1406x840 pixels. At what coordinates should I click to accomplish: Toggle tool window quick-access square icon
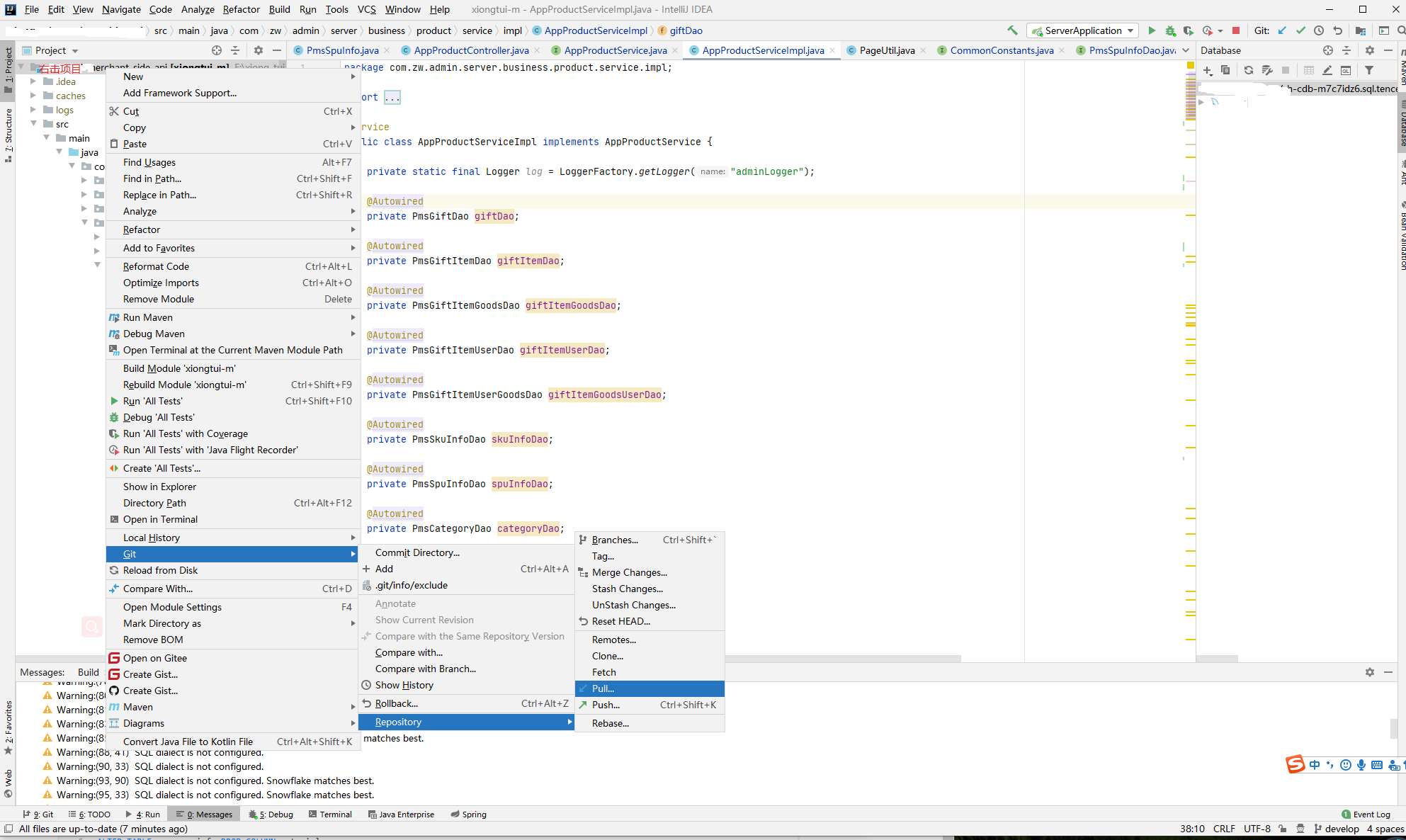8,829
